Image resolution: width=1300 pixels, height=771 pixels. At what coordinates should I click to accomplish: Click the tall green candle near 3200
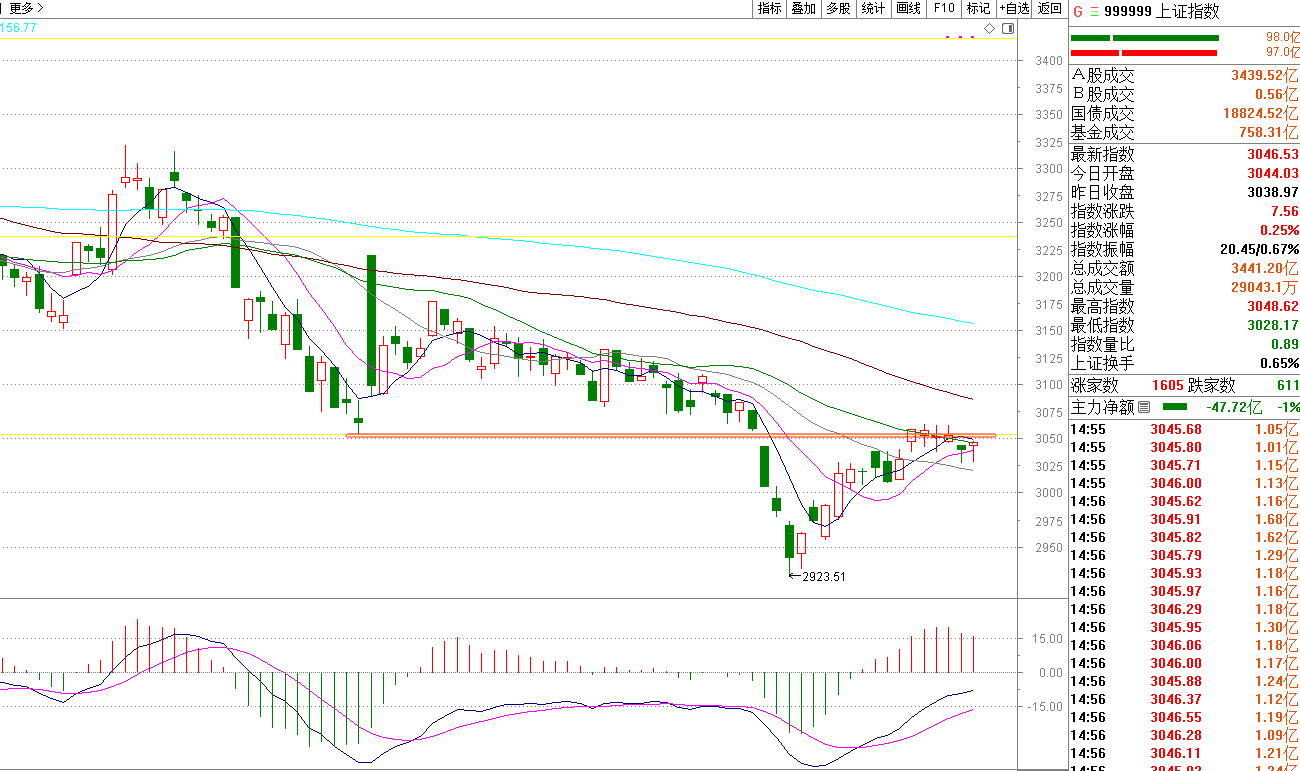pyautogui.click(x=371, y=320)
